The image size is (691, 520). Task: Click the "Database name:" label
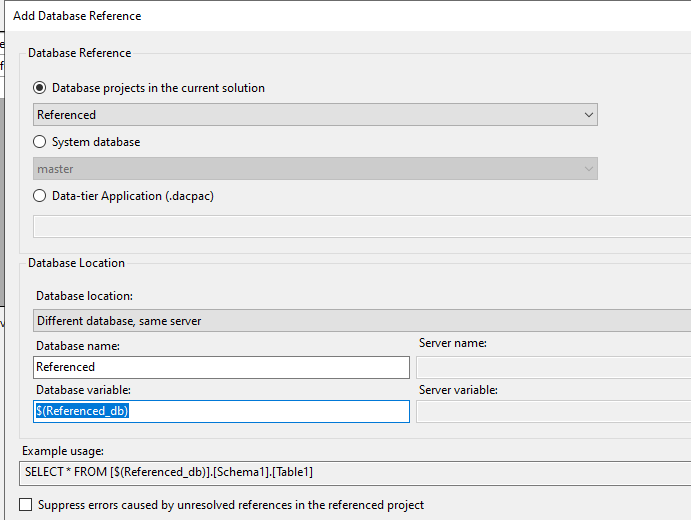click(78, 346)
